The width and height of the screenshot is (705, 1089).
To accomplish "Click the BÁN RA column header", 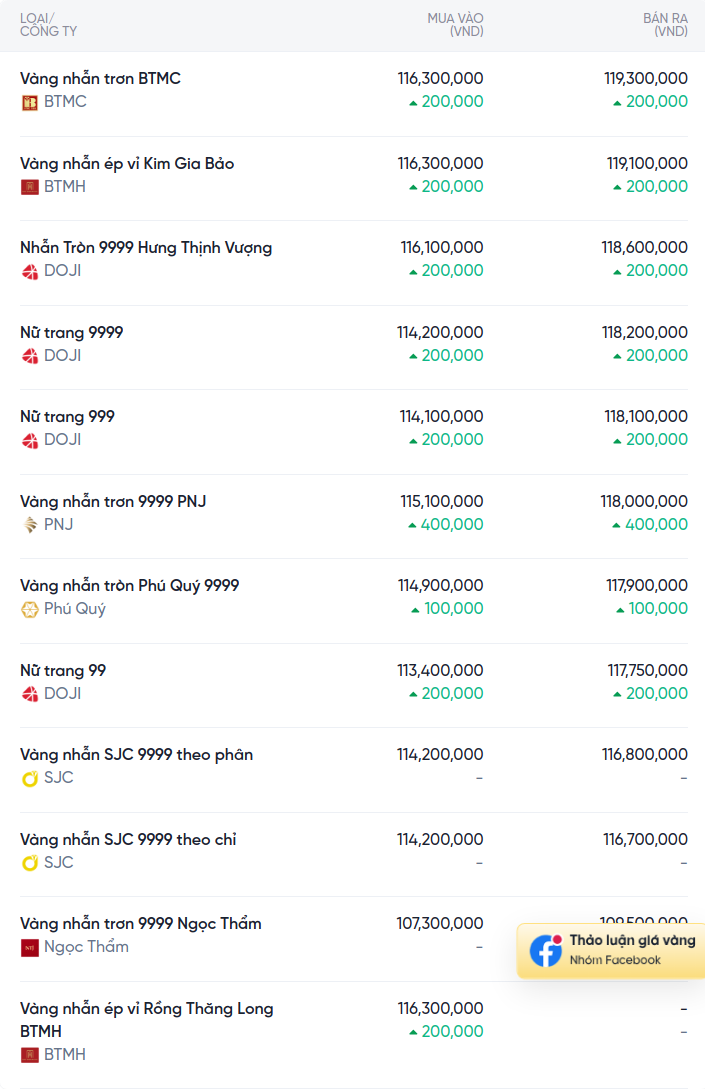I will click(x=665, y=24).
